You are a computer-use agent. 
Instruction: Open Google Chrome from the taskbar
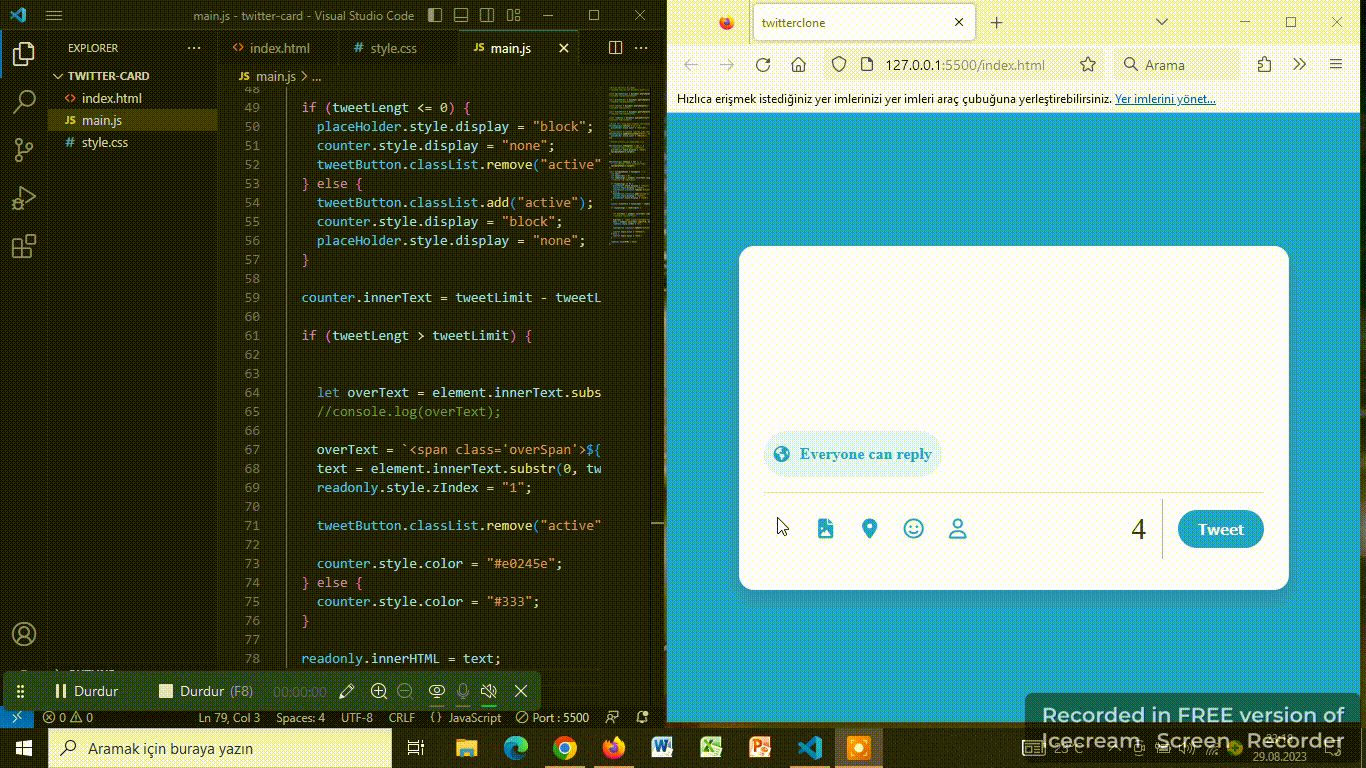[565, 748]
